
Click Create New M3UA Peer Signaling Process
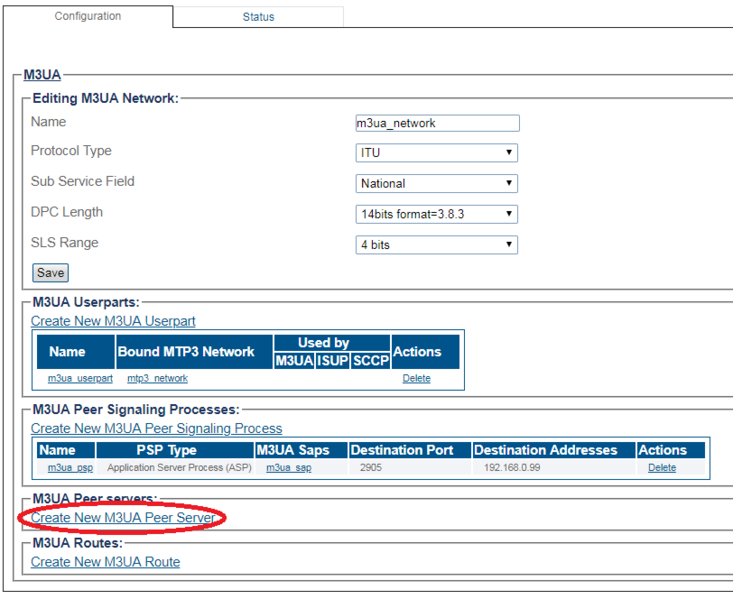pos(157,428)
